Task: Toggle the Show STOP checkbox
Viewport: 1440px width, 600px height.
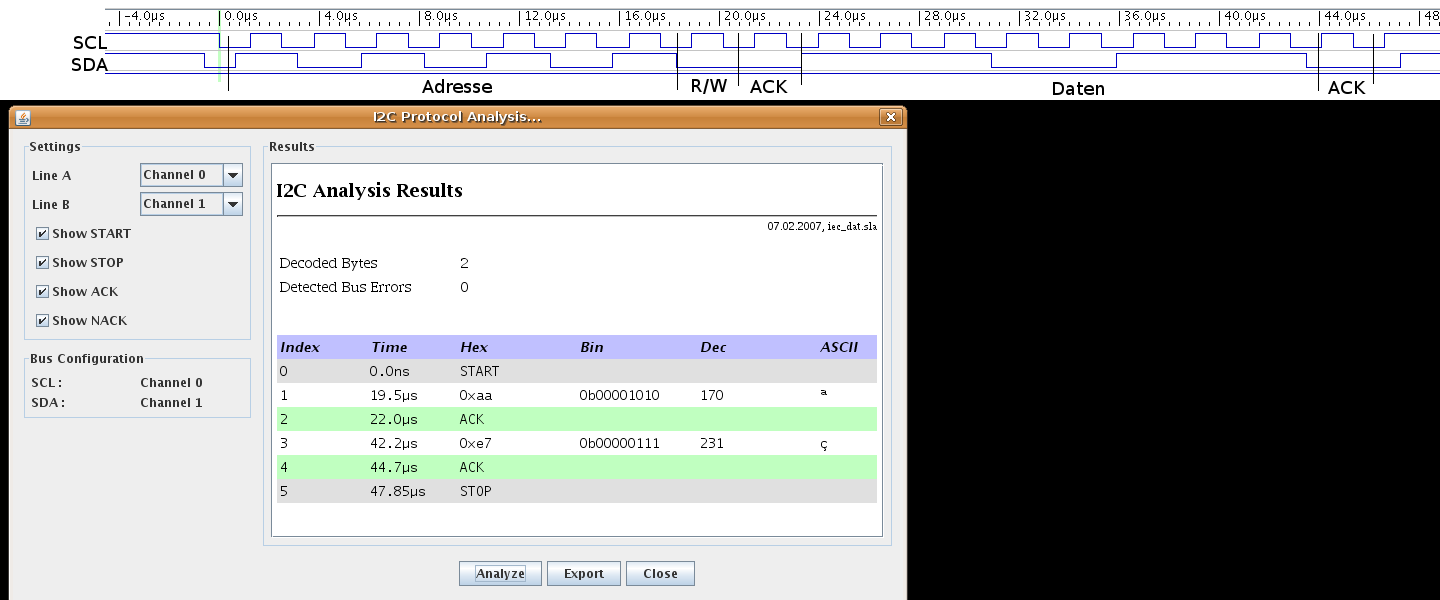Action: [x=42, y=262]
